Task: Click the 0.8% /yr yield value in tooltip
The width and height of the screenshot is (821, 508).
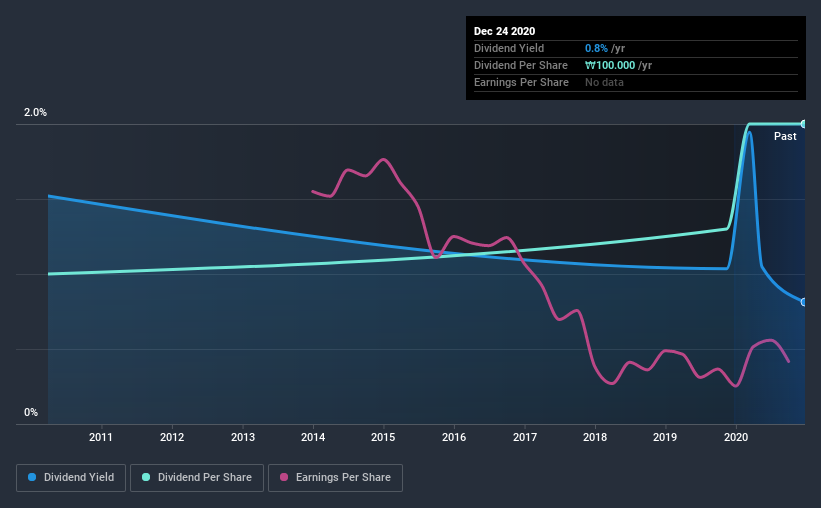Action: [x=605, y=48]
